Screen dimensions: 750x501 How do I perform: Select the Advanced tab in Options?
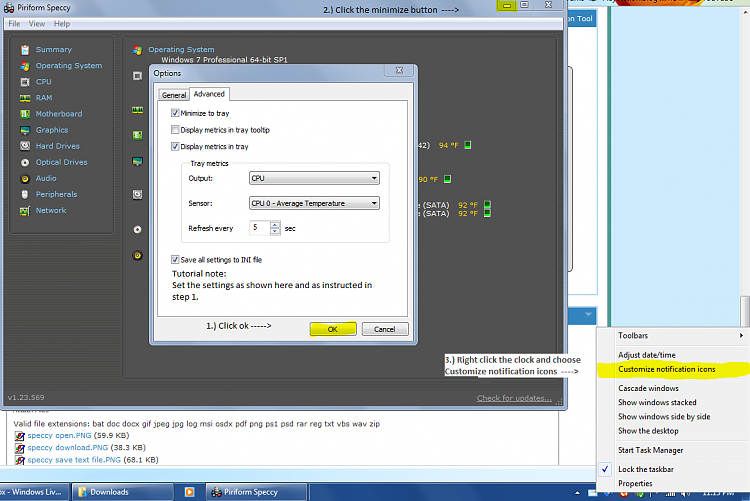click(x=209, y=94)
